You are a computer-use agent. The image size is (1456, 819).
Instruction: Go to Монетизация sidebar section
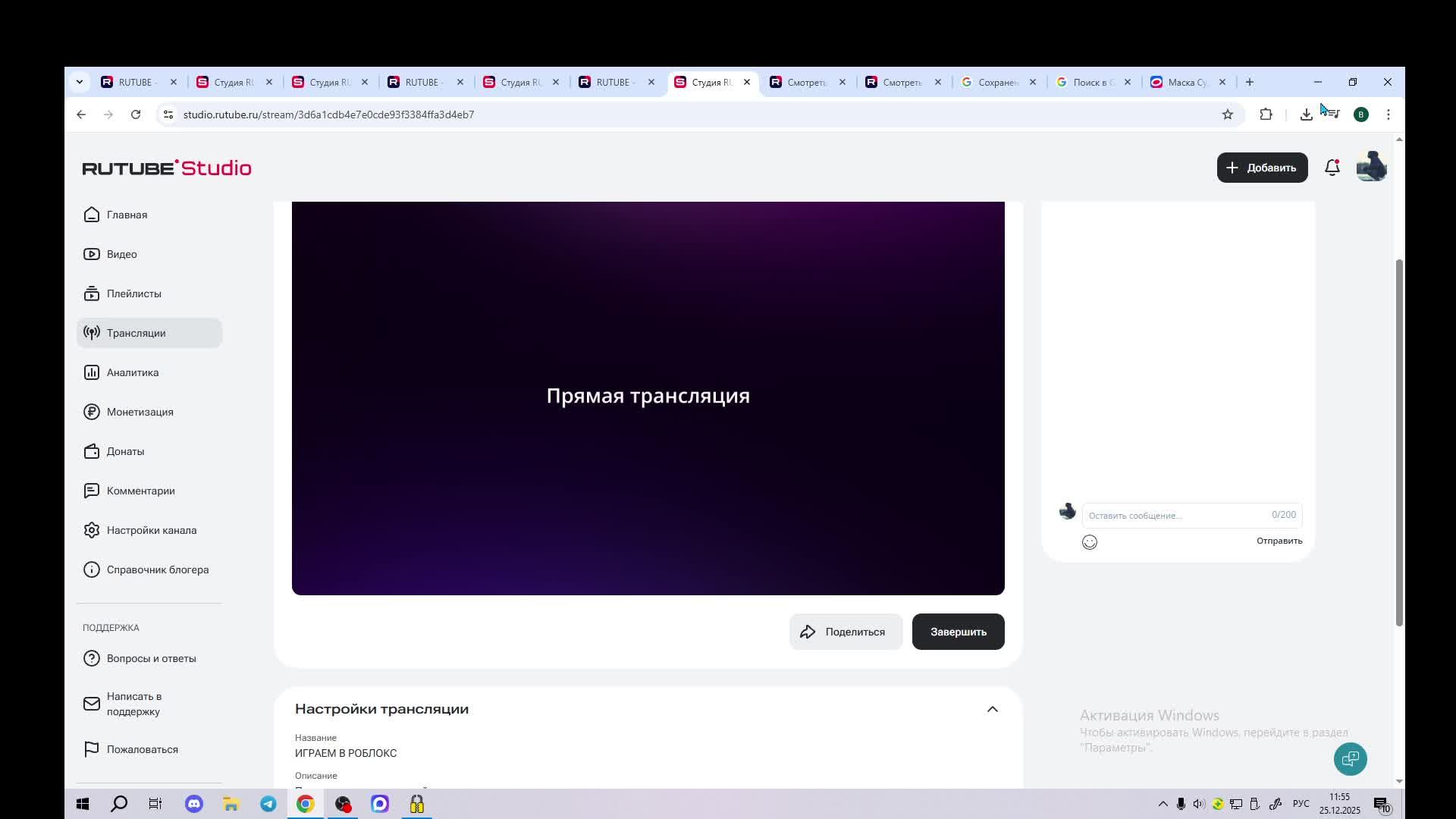140,412
